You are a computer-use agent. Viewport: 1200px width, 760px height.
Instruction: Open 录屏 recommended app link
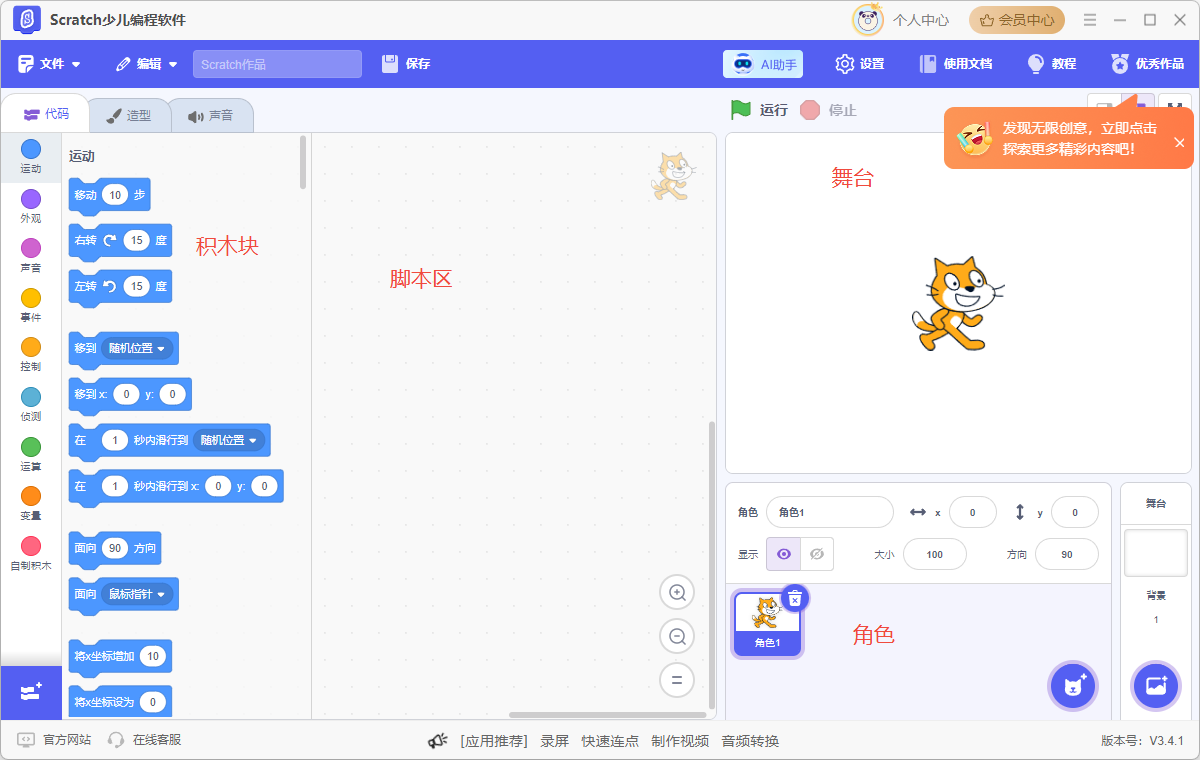tap(555, 741)
